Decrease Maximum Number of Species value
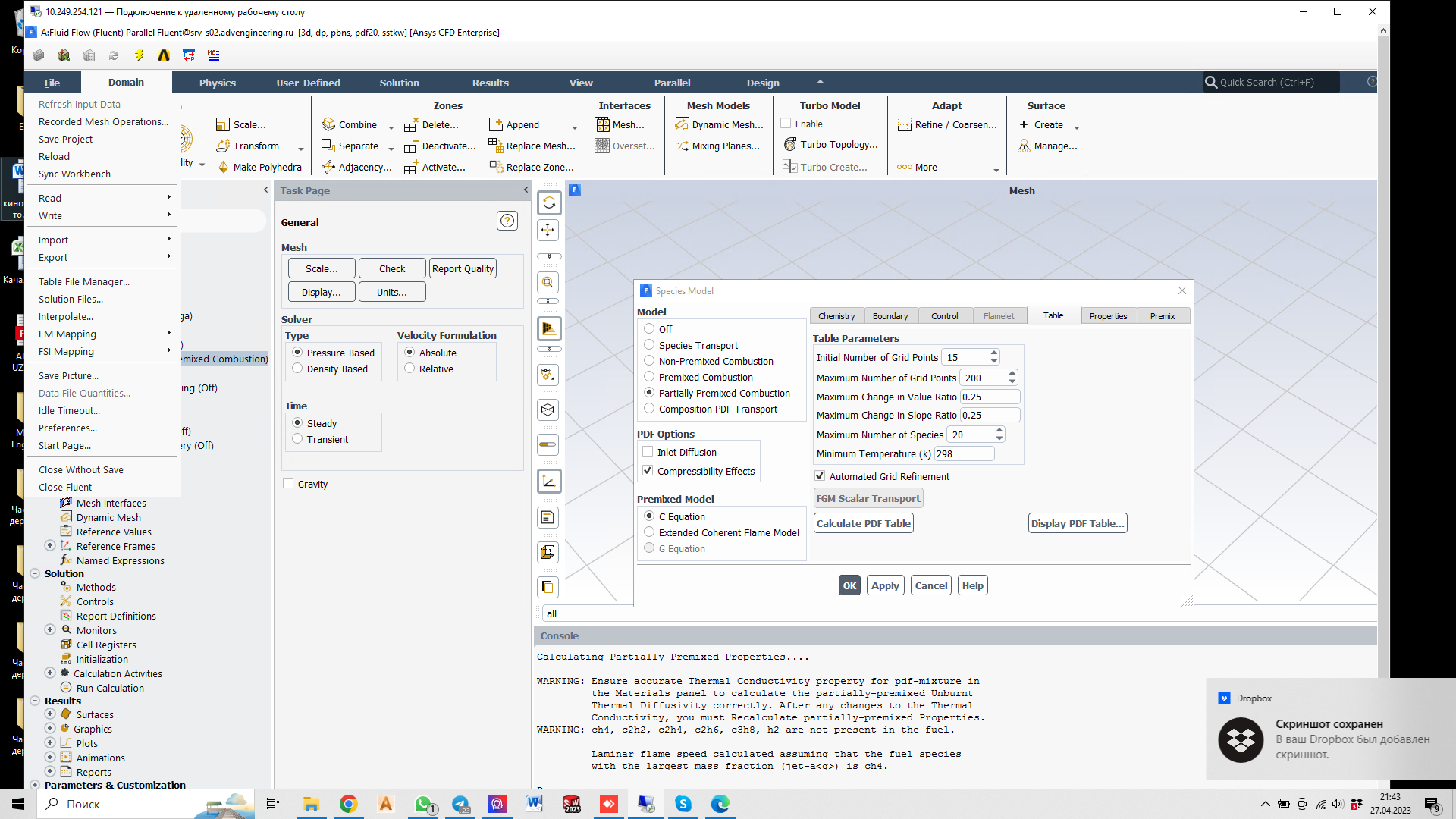Viewport: 1456px width, 819px height. [999, 439]
